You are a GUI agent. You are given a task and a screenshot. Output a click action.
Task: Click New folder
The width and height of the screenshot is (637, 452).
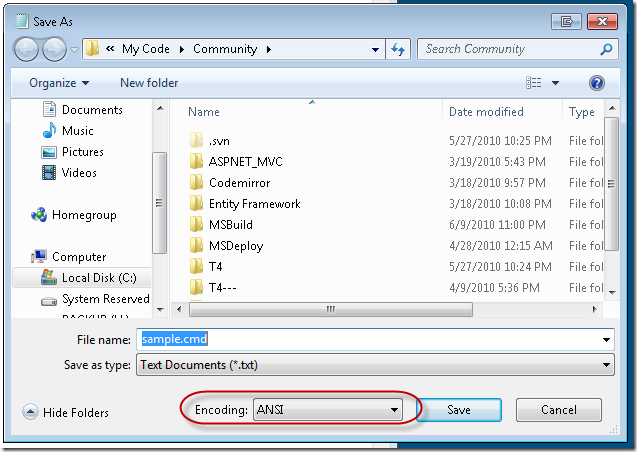(x=149, y=83)
